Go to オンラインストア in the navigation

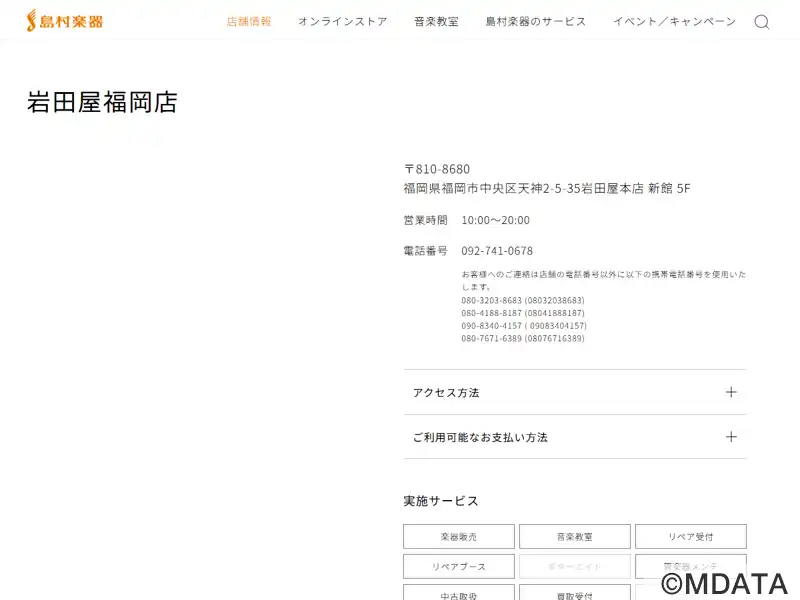[343, 21]
